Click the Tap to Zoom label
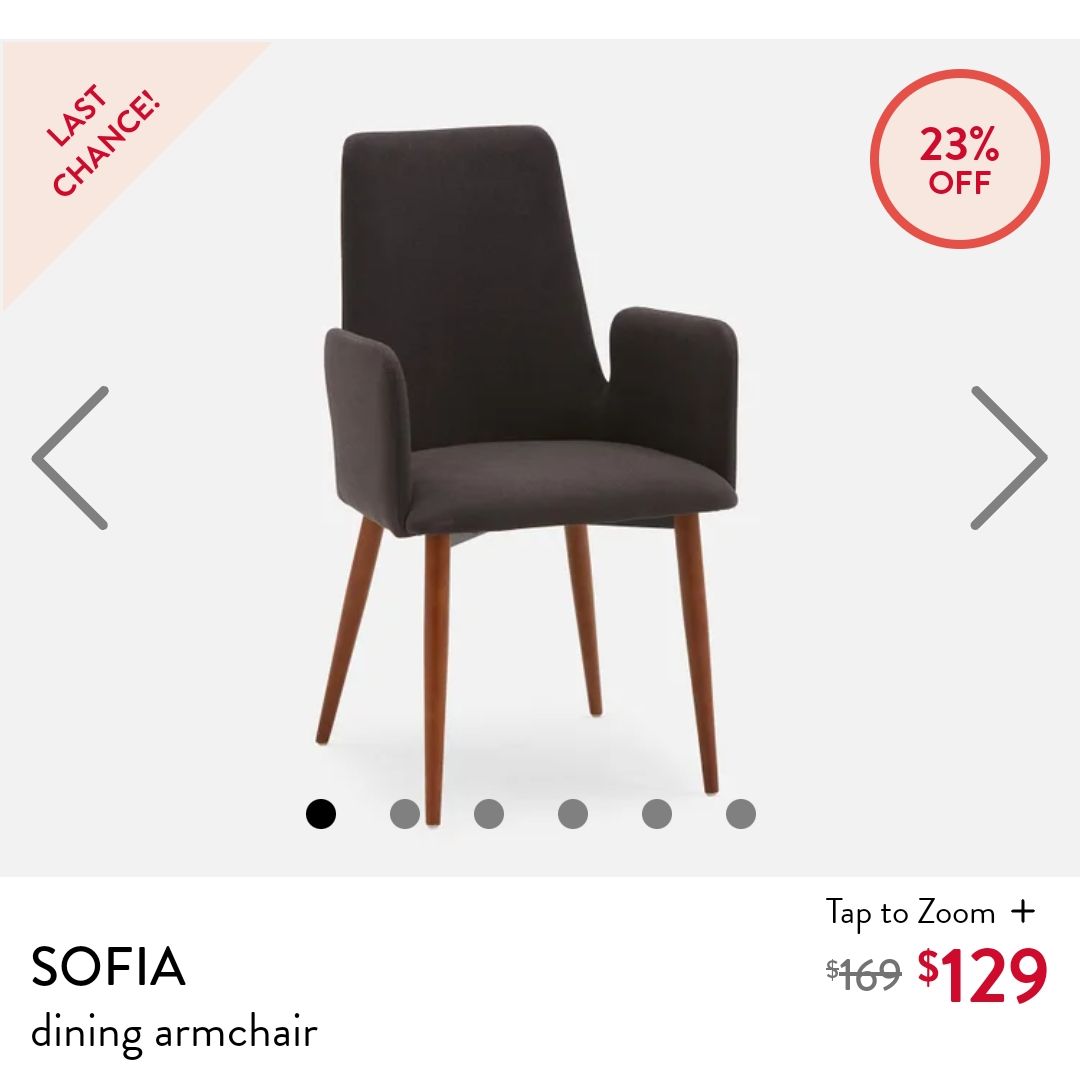The width and height of the screenshot is (1080, 1080). (911, 914)
